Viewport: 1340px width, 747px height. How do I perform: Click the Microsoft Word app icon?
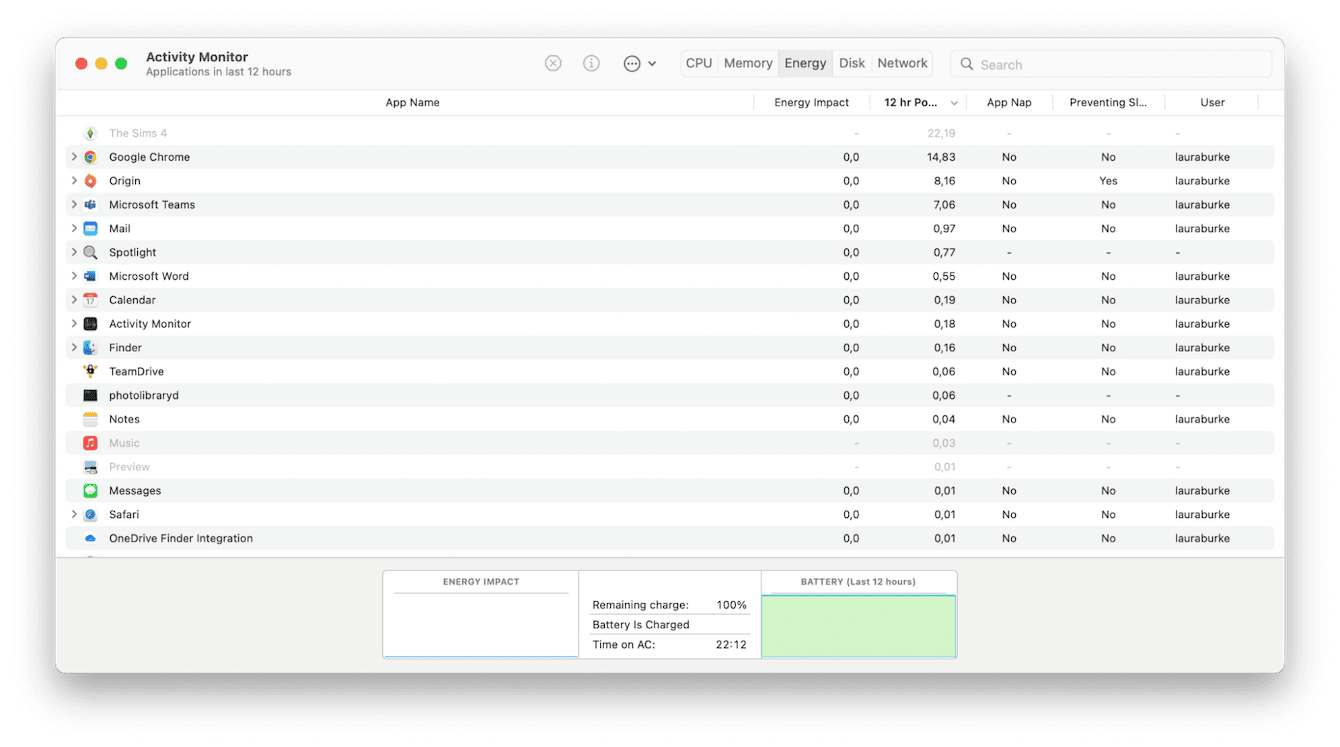click(90, 276)
